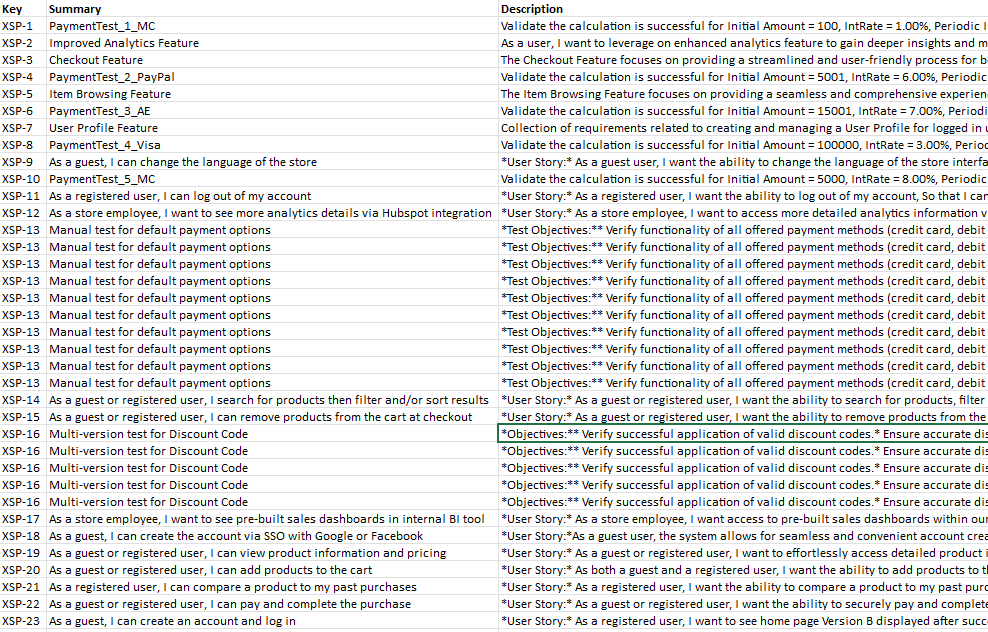Image resolution: width=988 pixels, height=632 pixels.
Task: Select the Improved Analytics Feature cell
Action: coord(124,43)
